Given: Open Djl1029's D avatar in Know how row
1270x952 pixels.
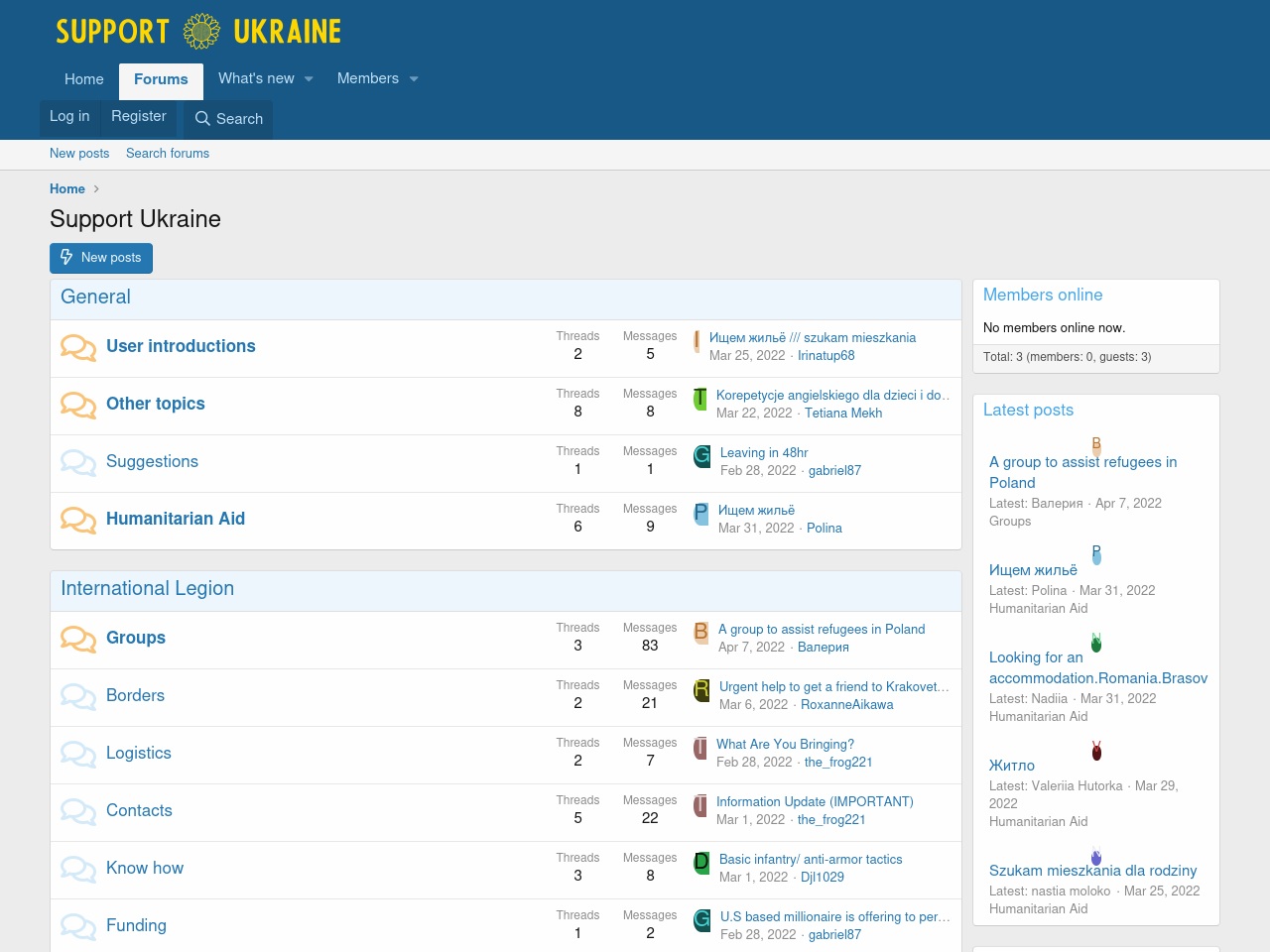Looking at the screenshot, I should coord(701,863).
